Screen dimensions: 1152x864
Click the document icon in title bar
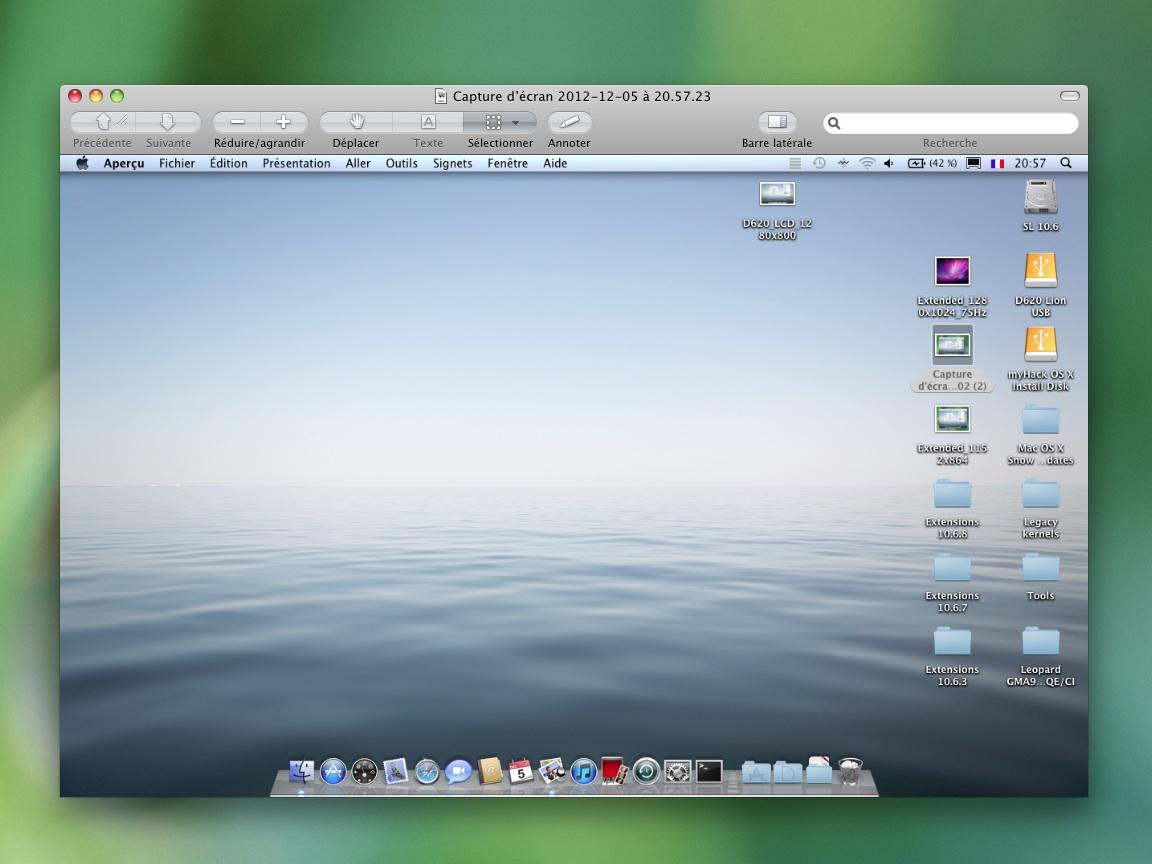coord(441,96)
